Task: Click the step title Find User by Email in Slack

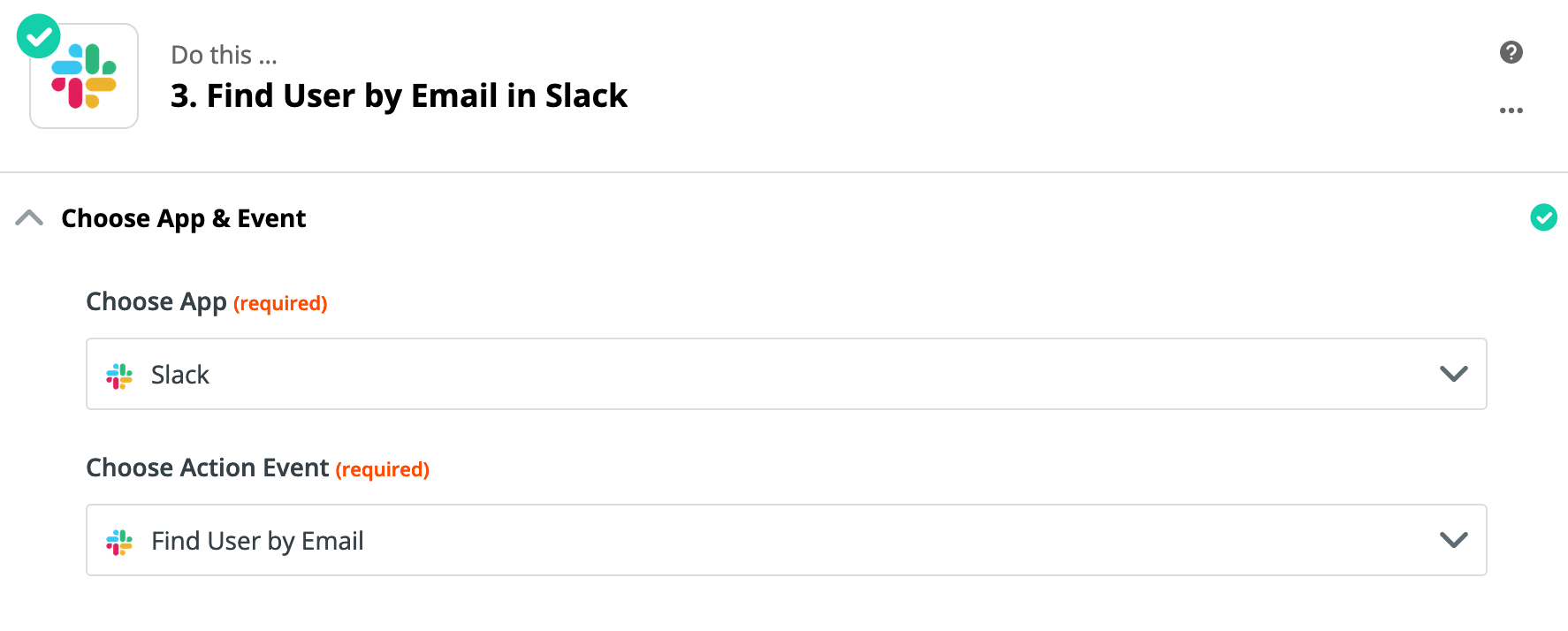Action: 399,95
